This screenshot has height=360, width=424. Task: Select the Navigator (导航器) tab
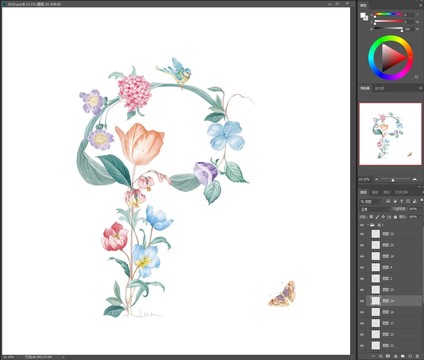coord(365,88)
